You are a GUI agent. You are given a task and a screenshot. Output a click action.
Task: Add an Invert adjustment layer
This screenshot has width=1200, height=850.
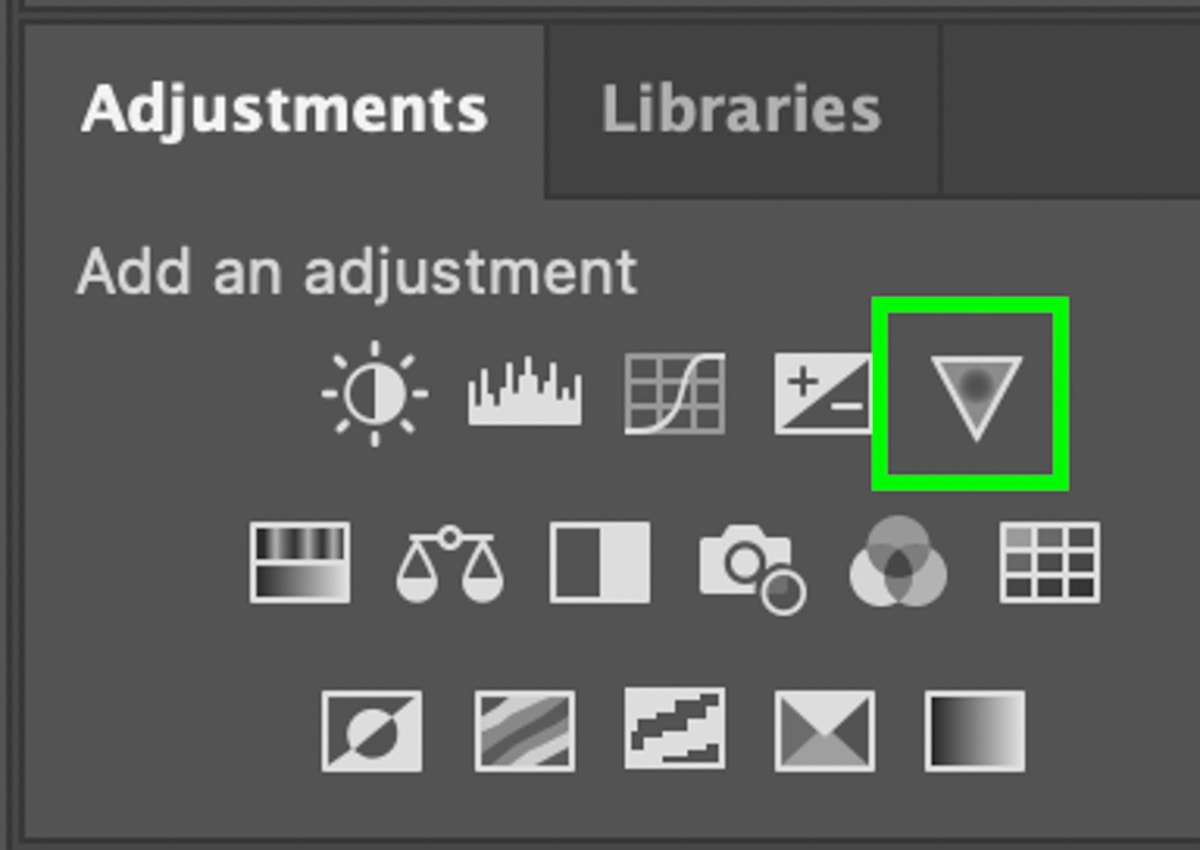point(372,731)
